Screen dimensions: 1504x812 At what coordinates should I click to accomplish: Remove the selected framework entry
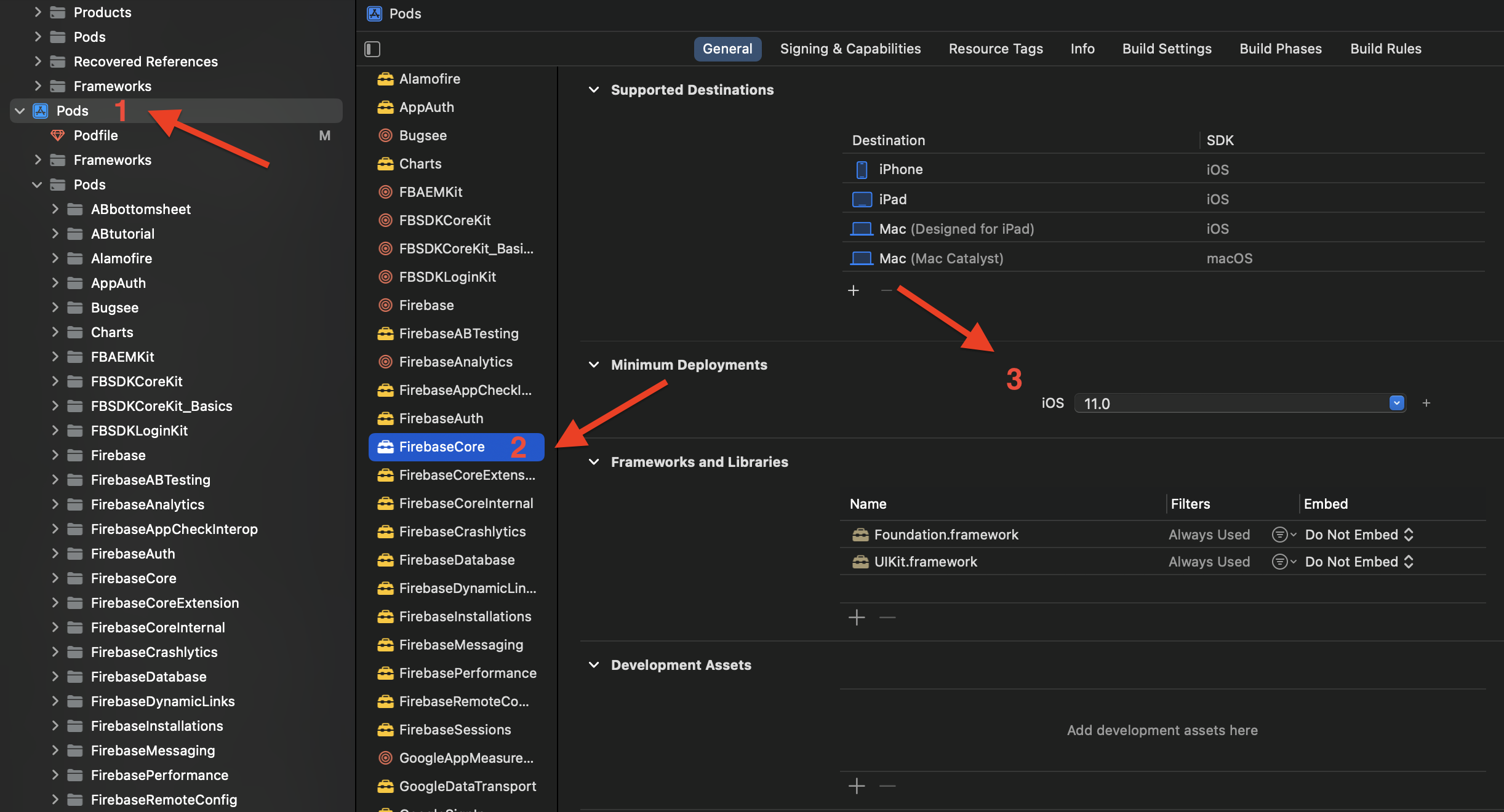point(887,617)
